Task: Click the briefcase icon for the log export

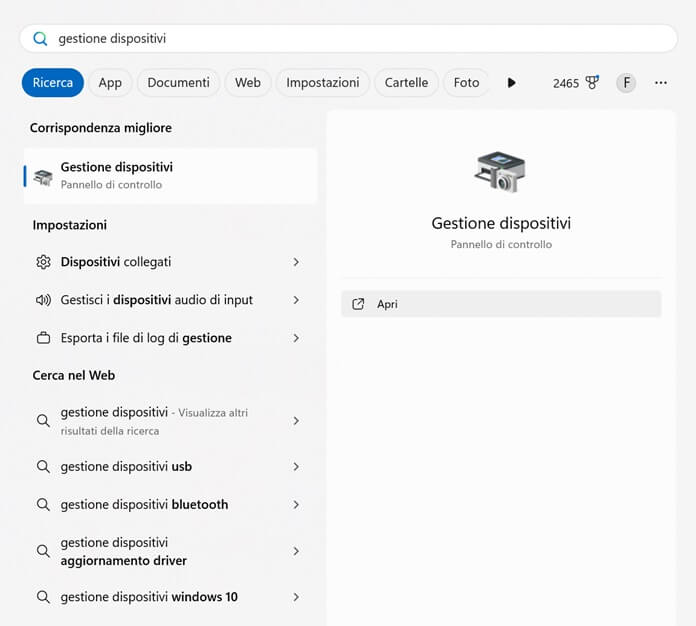Action: [x=43, y=338]
